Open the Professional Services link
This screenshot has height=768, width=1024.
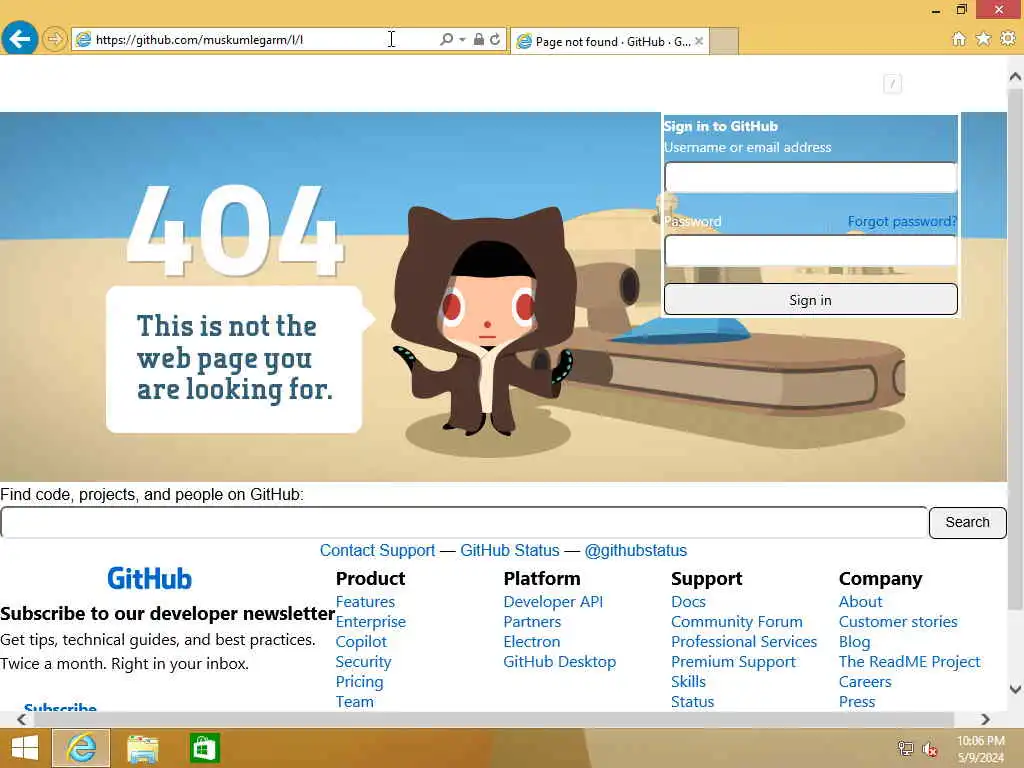744,642
